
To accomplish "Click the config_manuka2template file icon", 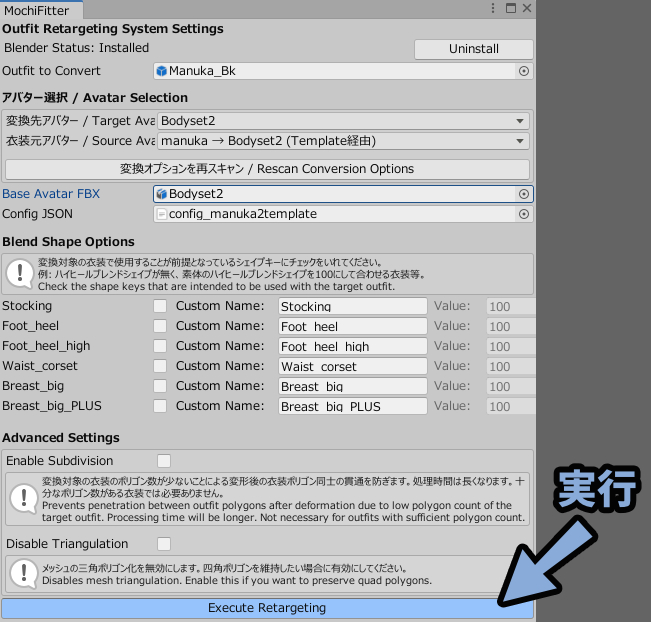I will [x=162, y=214].
